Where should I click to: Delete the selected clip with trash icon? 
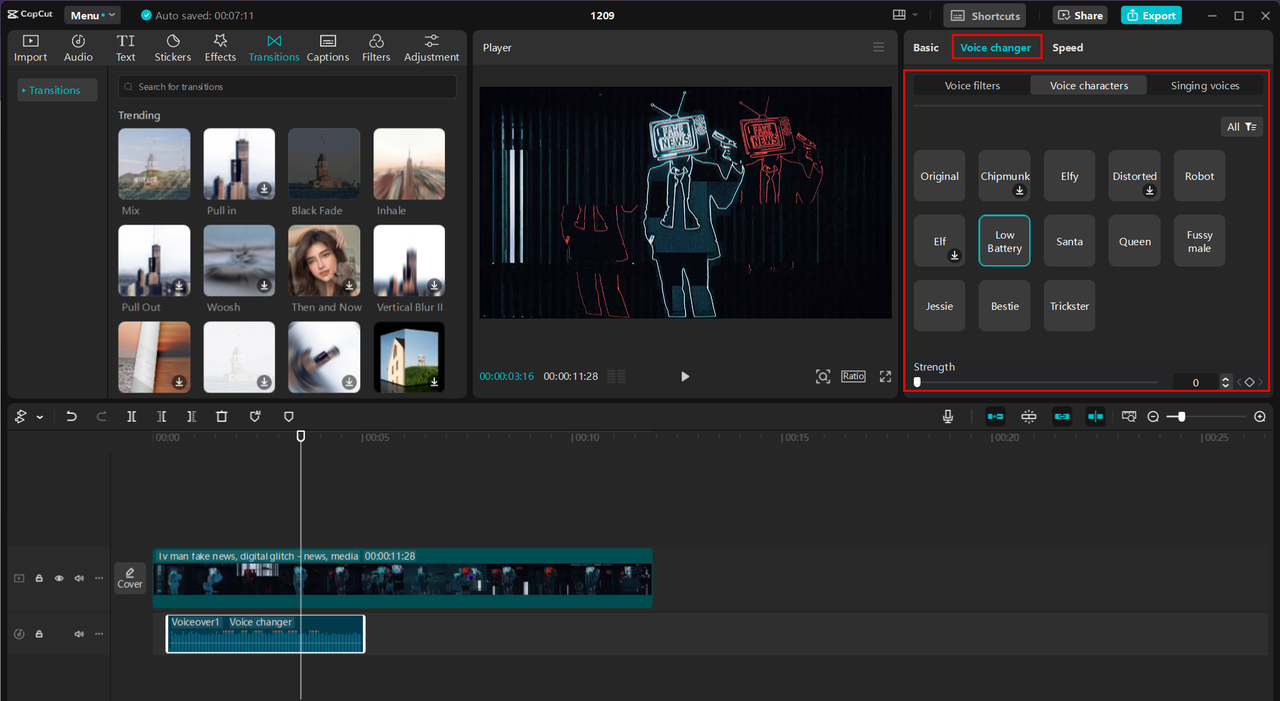click(x=222, y=416)
